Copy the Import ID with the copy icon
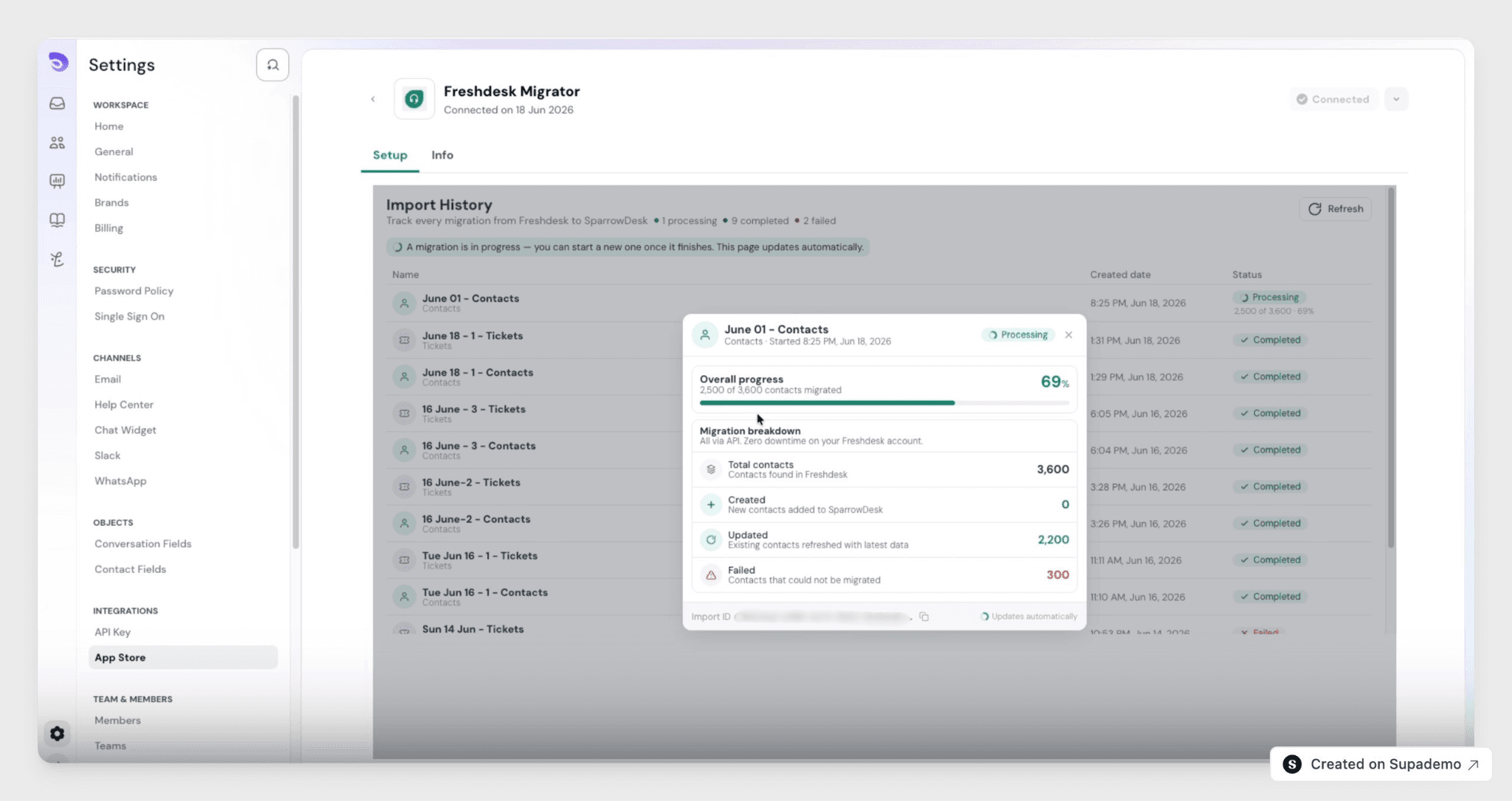1512x801 pixels. pyautogui.click(x=924, y=616)
